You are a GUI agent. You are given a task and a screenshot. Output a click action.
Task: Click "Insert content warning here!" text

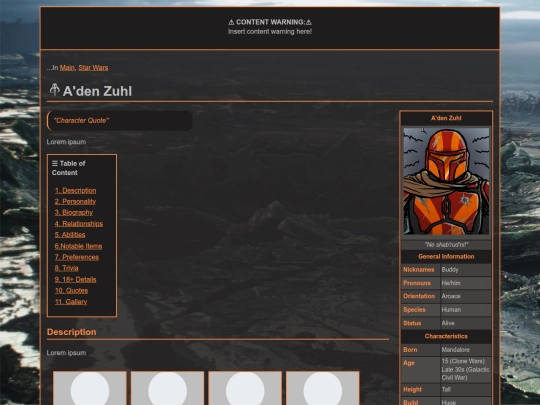(x=270, y=32)
